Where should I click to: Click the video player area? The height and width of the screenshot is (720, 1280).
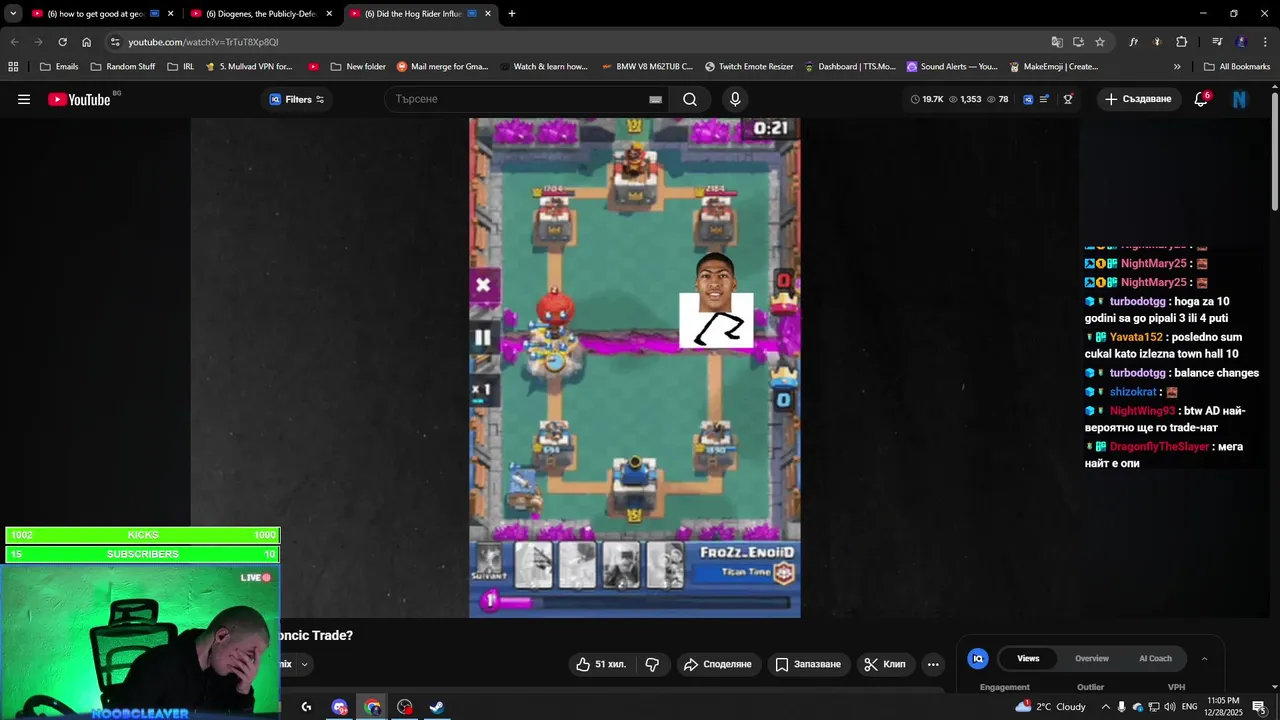coord(635,367)
